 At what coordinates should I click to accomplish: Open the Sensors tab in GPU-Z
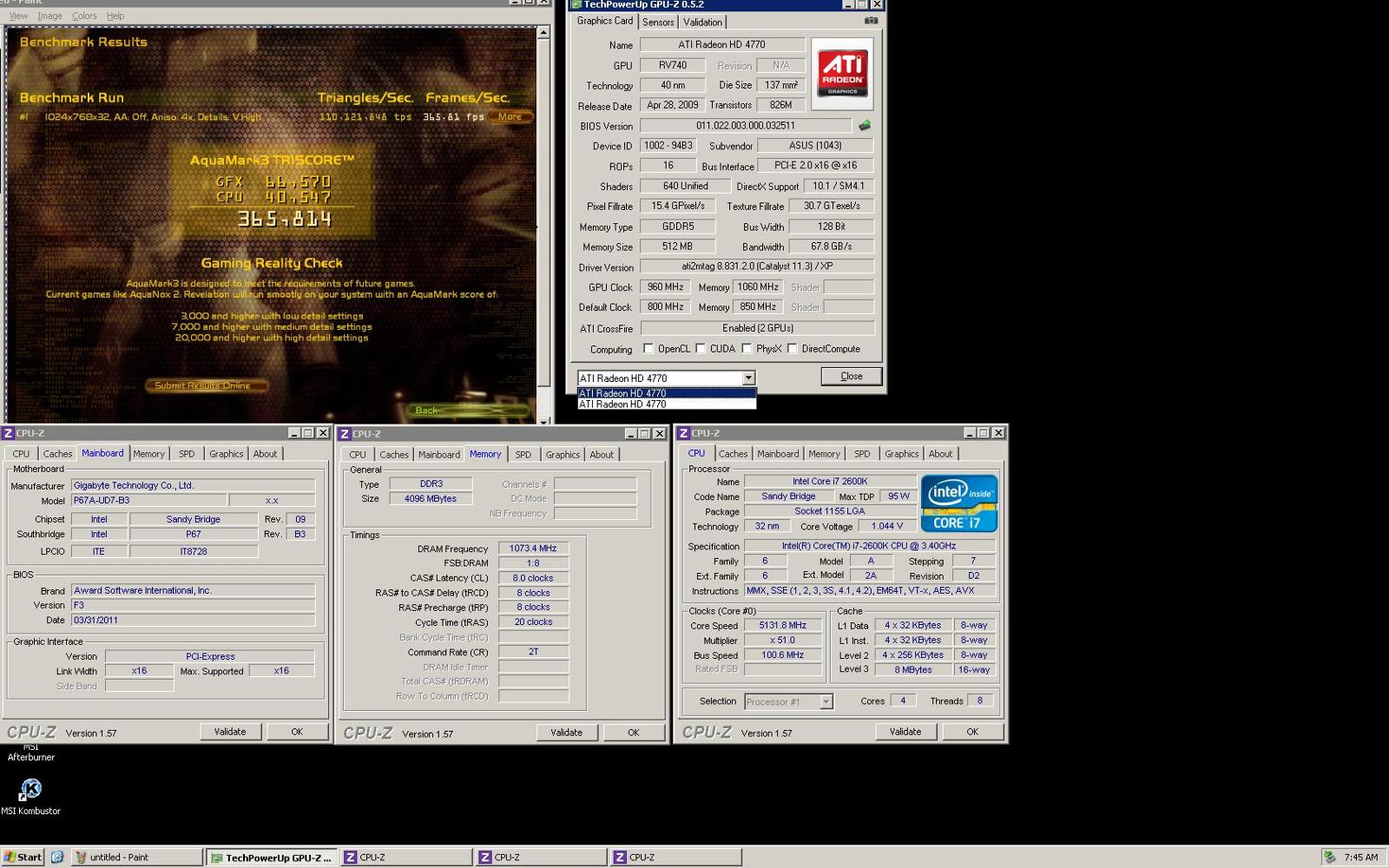click(x=658, y=23)
